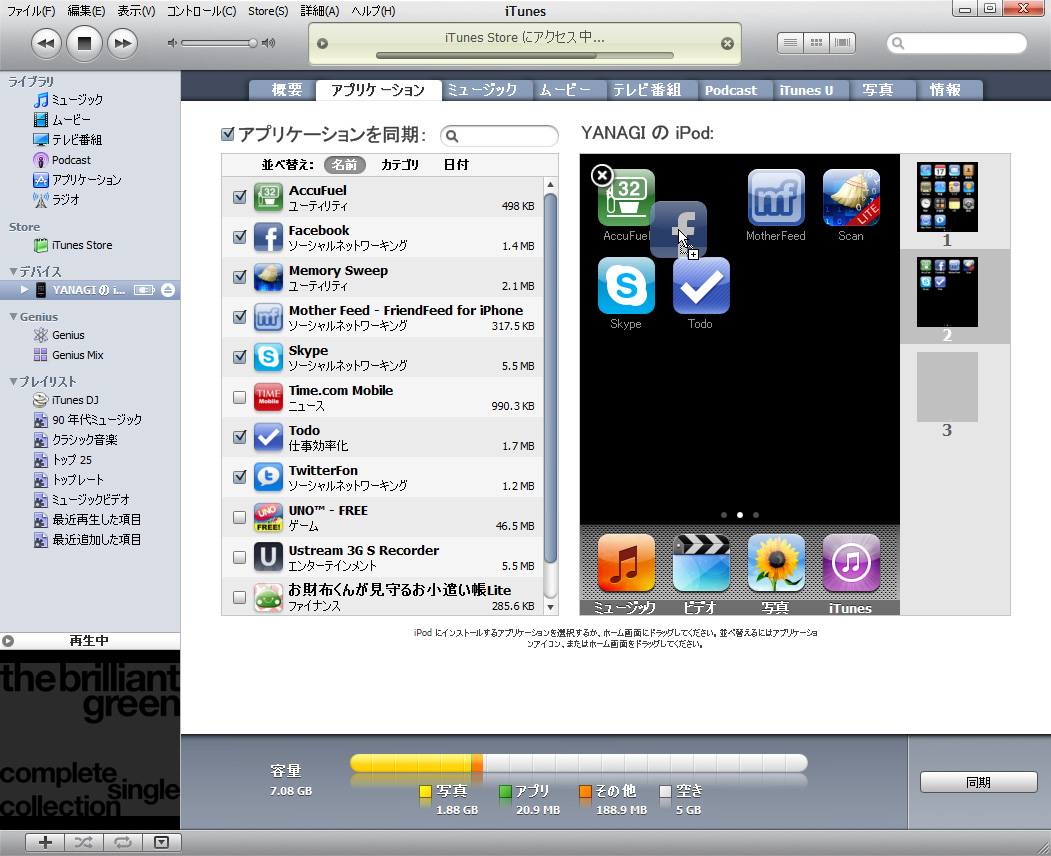Image resolution: width=1051 pixels, height=856 pixels.
Task: Uncheck Facebook app checkbox
Action: [x=239, y=237]
